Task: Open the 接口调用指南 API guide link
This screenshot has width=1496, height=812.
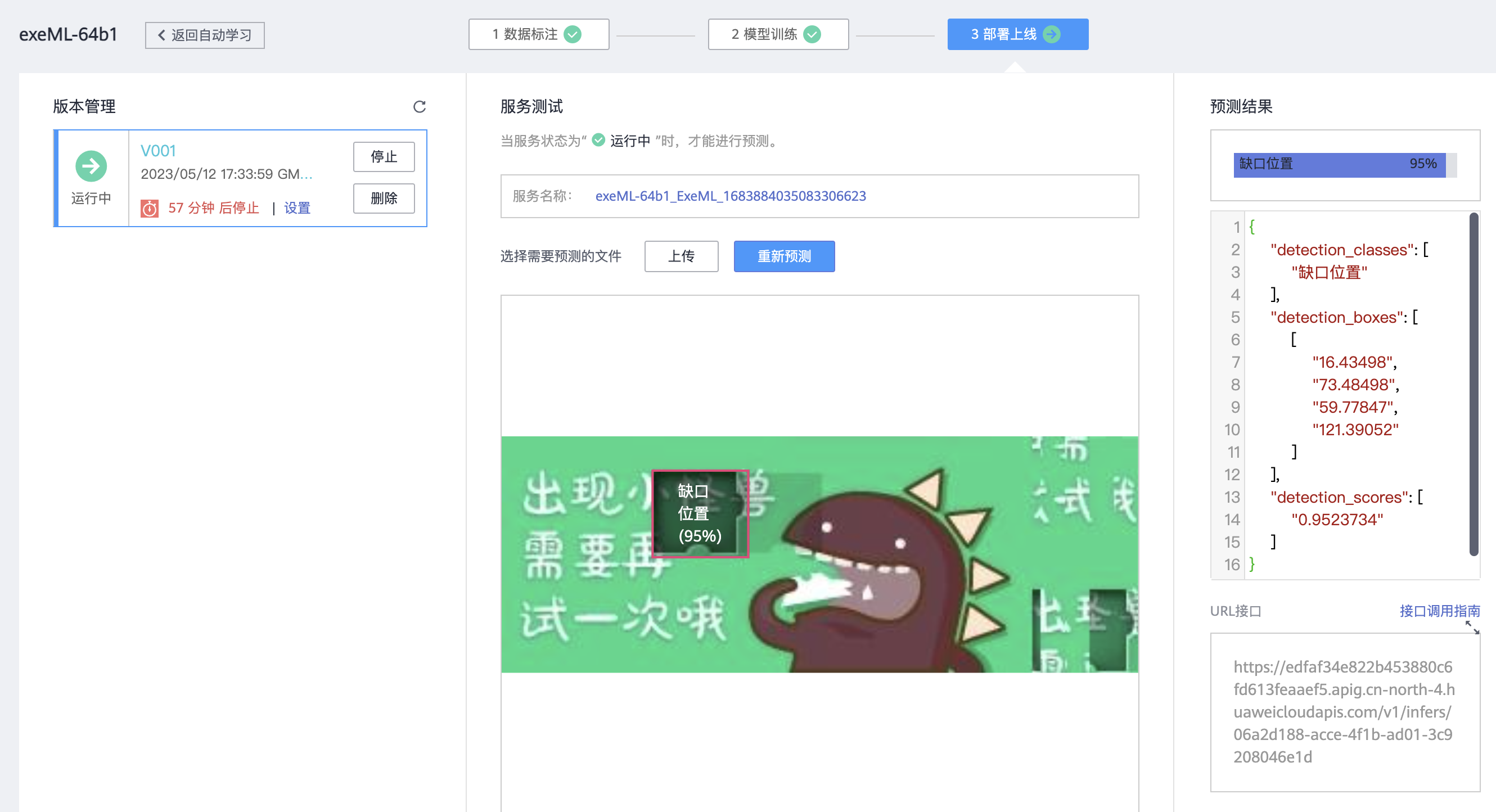Action: click(x=1439, y=611)
